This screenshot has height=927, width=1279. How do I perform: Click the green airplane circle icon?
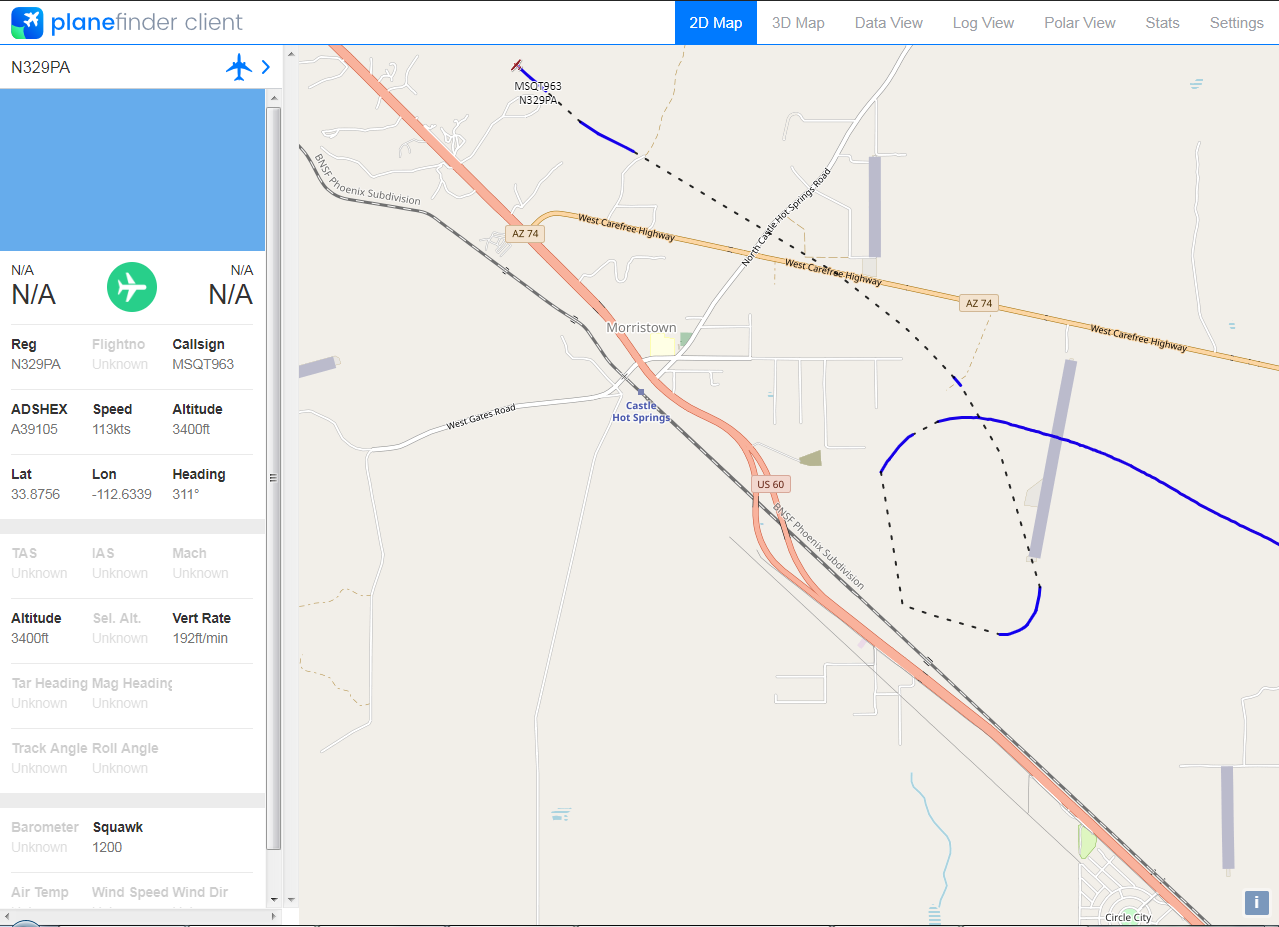point(132,287)
